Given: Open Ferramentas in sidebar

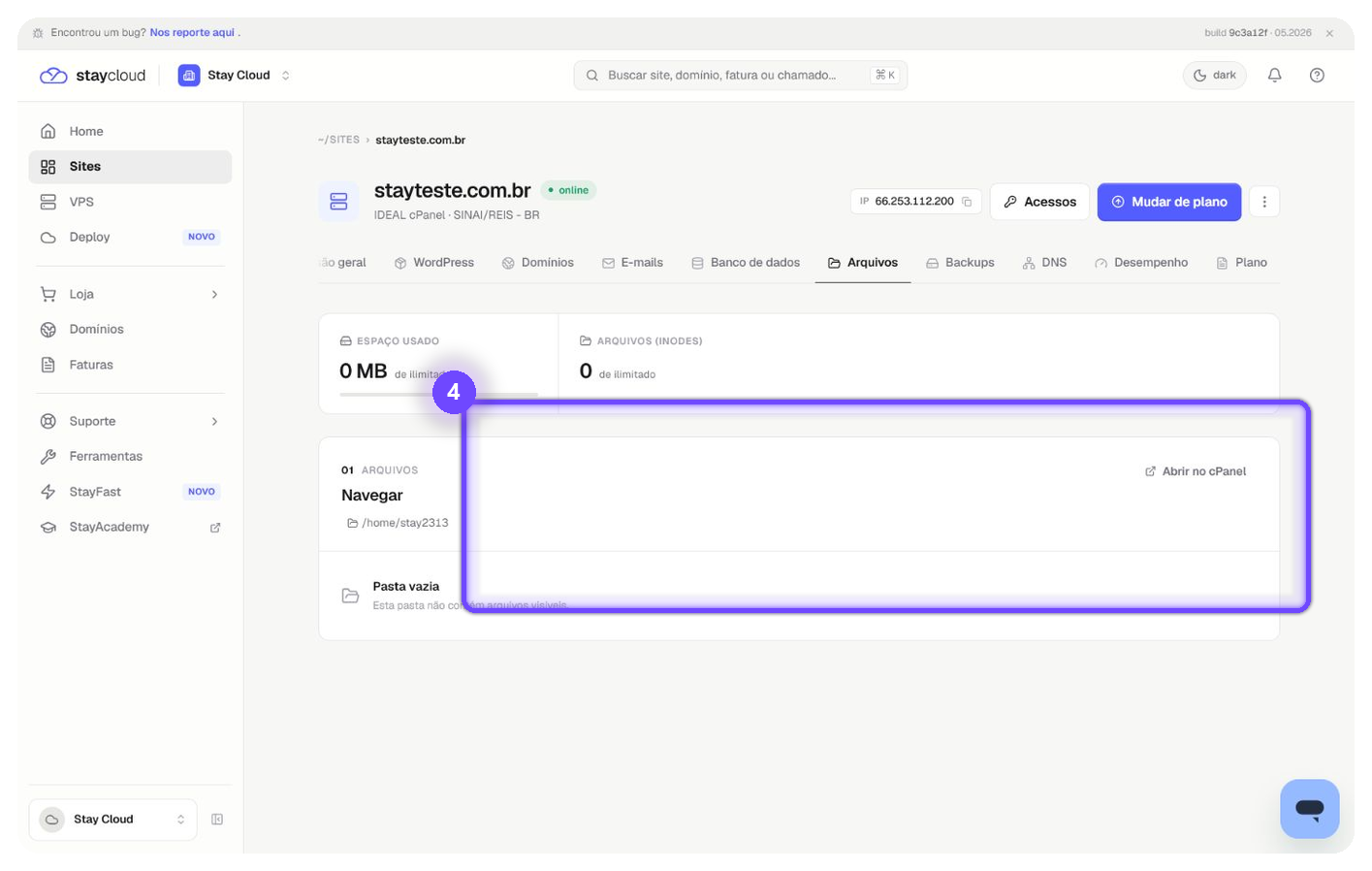Looking at the screenshot, I should [130, 456].
